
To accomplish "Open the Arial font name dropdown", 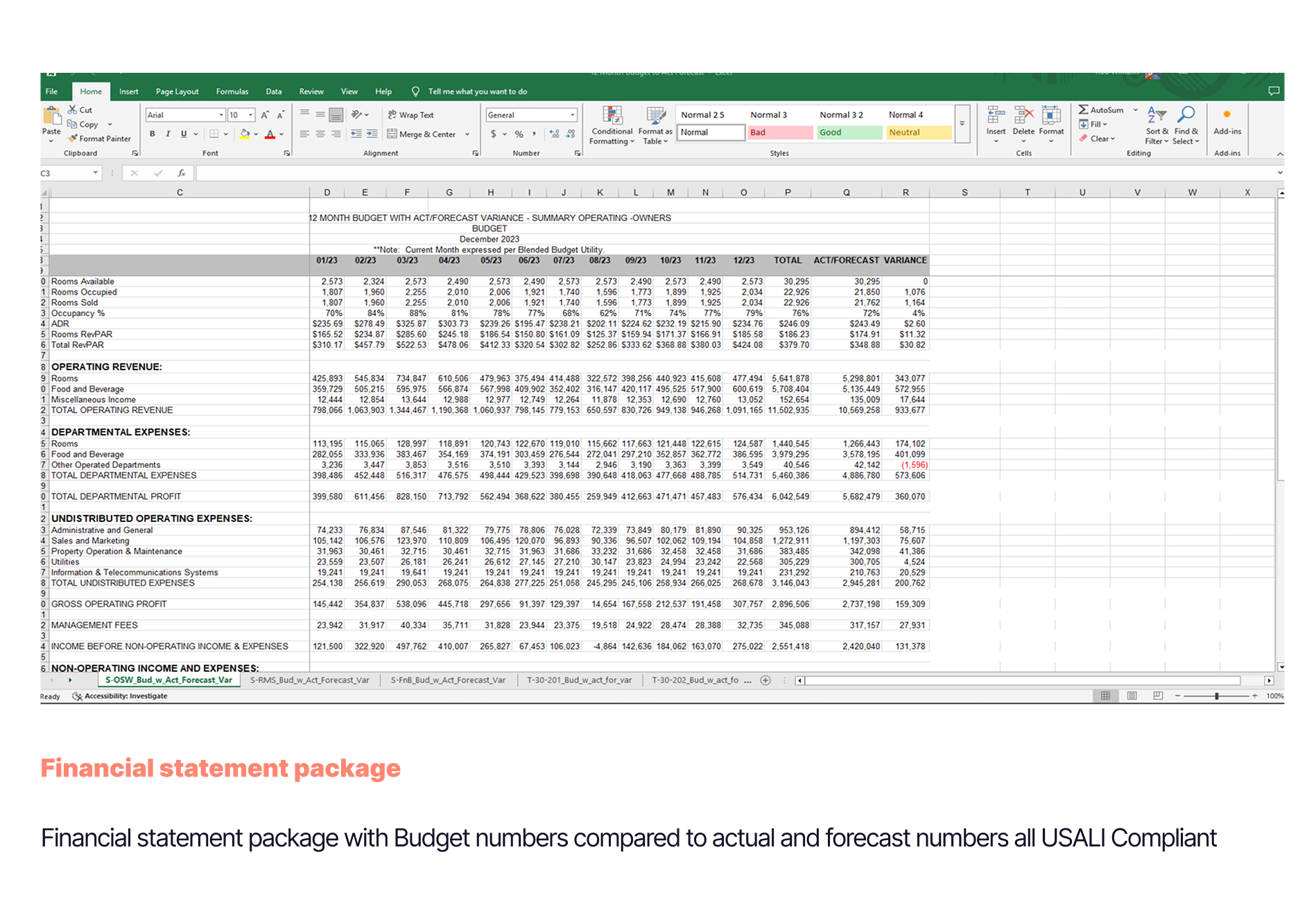I will pyautogui.click(x=221, y=115).
